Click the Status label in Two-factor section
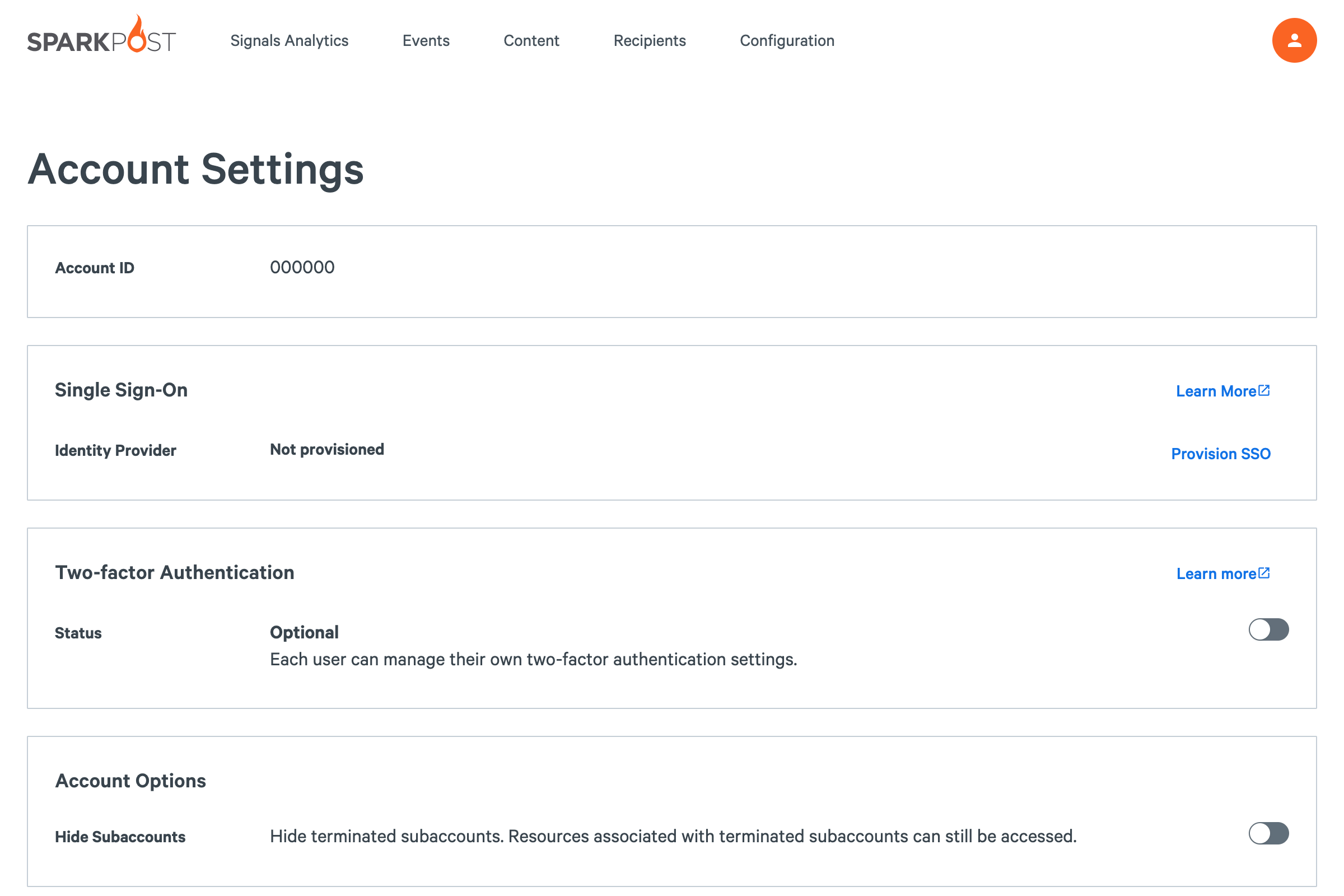This screenshot has width=1344, height=896. click(x=78, y=633)
